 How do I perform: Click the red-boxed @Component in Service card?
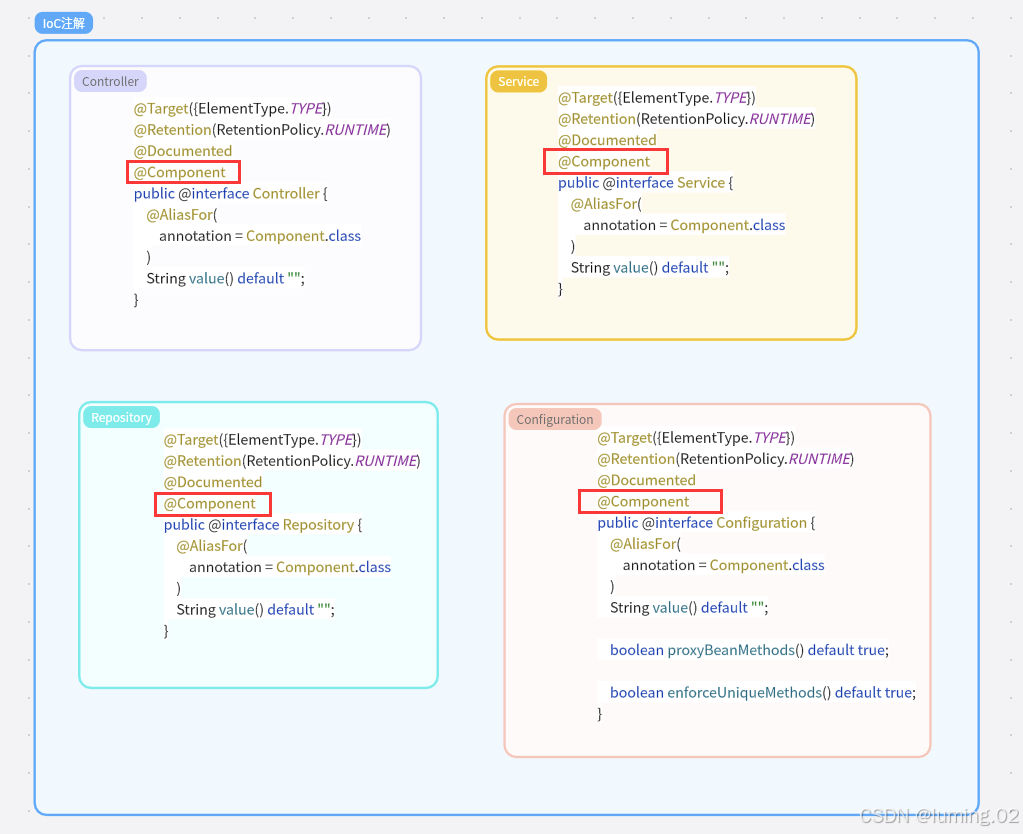click(x=605, y=161)
